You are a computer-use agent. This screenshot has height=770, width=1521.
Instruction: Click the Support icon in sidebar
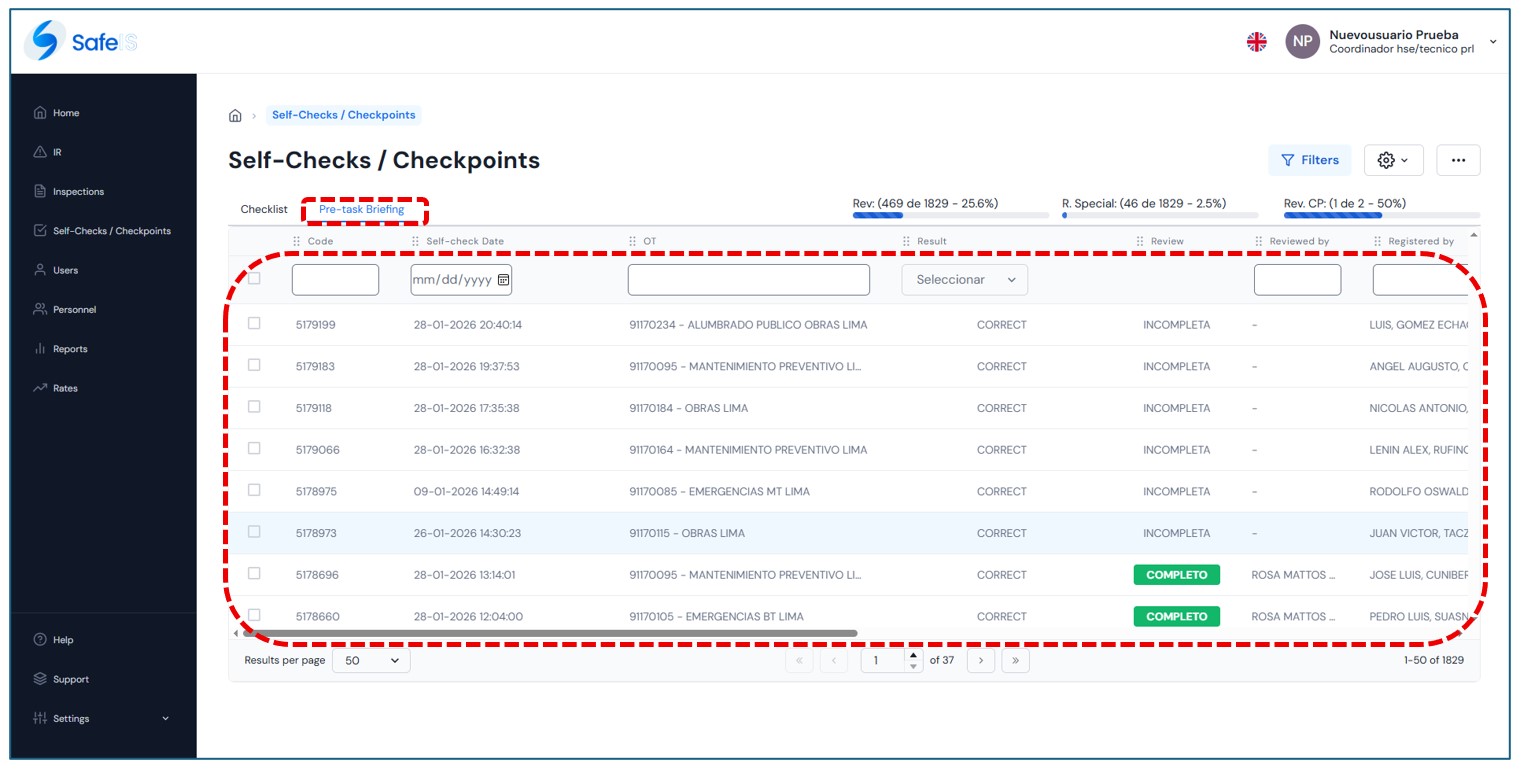point(40,679)
